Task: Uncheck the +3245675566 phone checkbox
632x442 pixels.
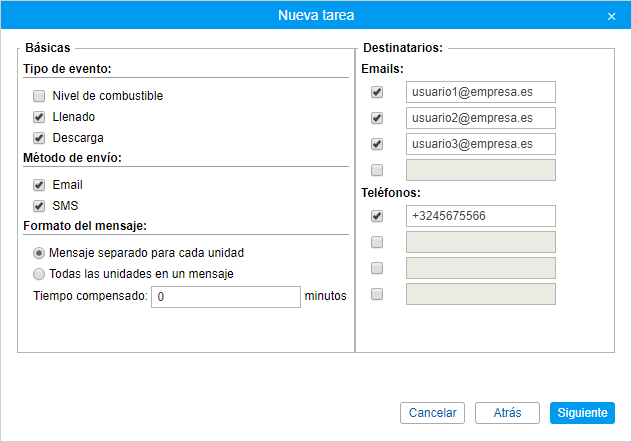Action: coord(377,216)
